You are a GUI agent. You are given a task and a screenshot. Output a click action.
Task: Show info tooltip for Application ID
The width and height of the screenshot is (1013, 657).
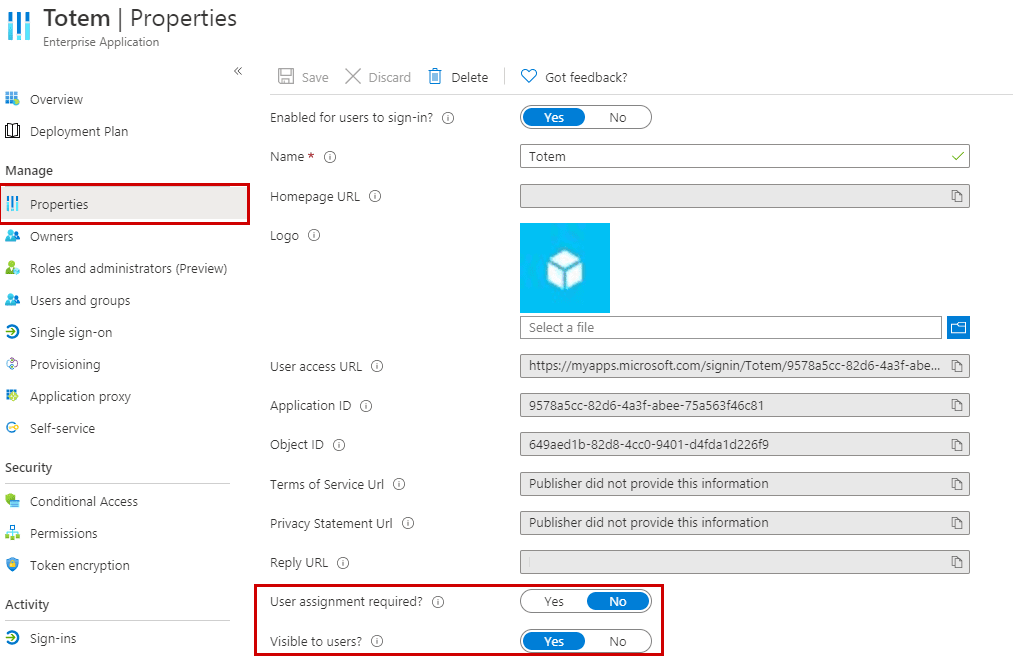[x=366, y=406]
